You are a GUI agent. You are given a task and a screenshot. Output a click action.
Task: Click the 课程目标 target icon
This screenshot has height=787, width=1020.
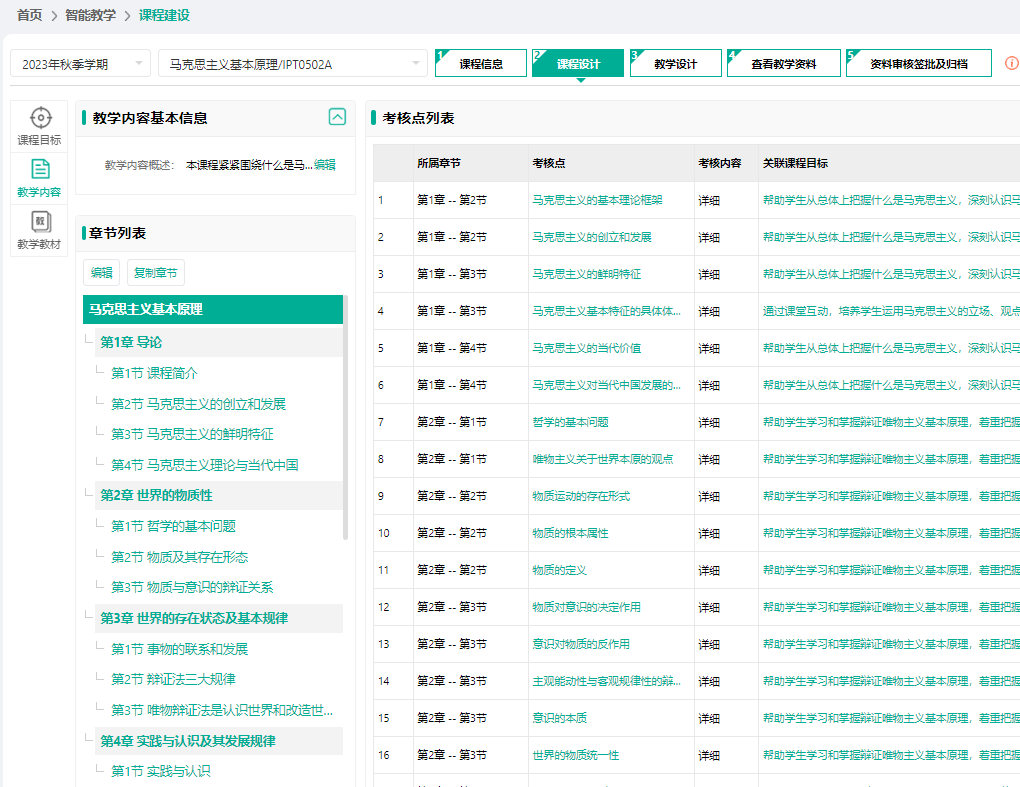pyautogui.click(x=40, y=119)
